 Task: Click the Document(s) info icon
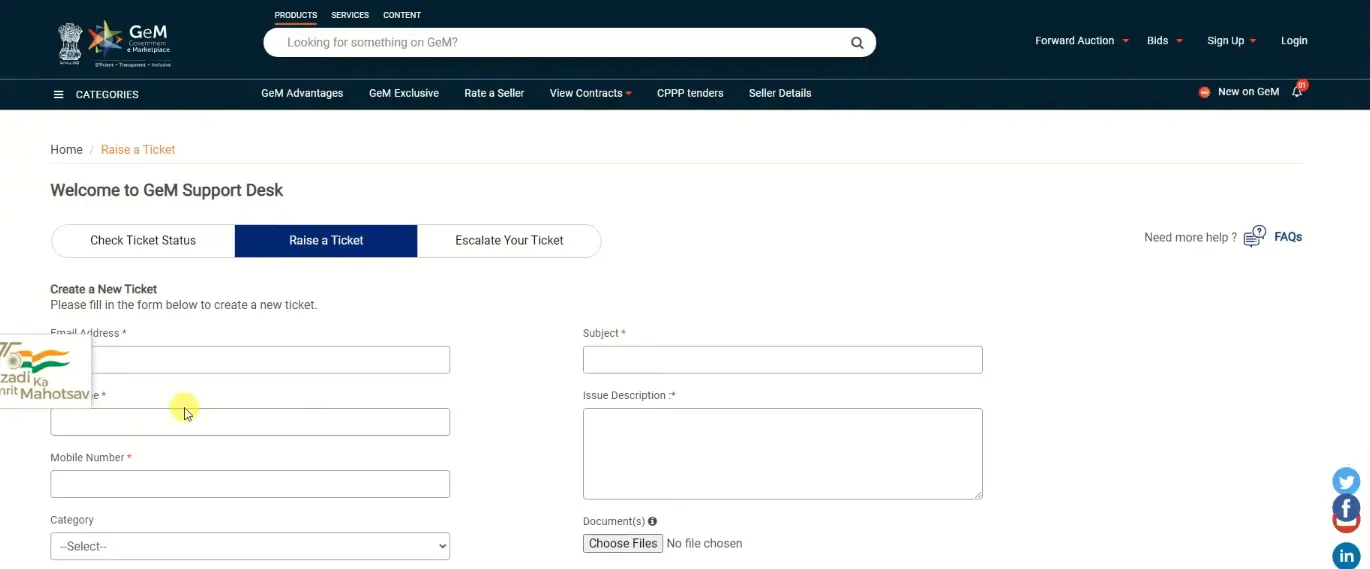(652, 521)
